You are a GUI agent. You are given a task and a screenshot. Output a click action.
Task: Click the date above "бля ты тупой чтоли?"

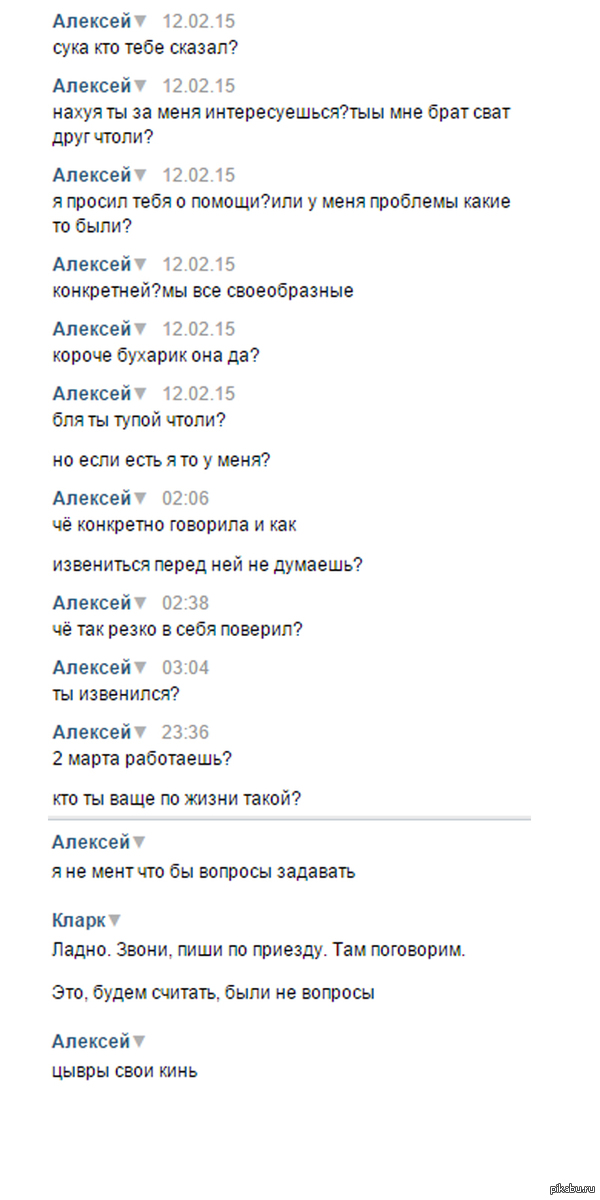[x=198, y=393]
